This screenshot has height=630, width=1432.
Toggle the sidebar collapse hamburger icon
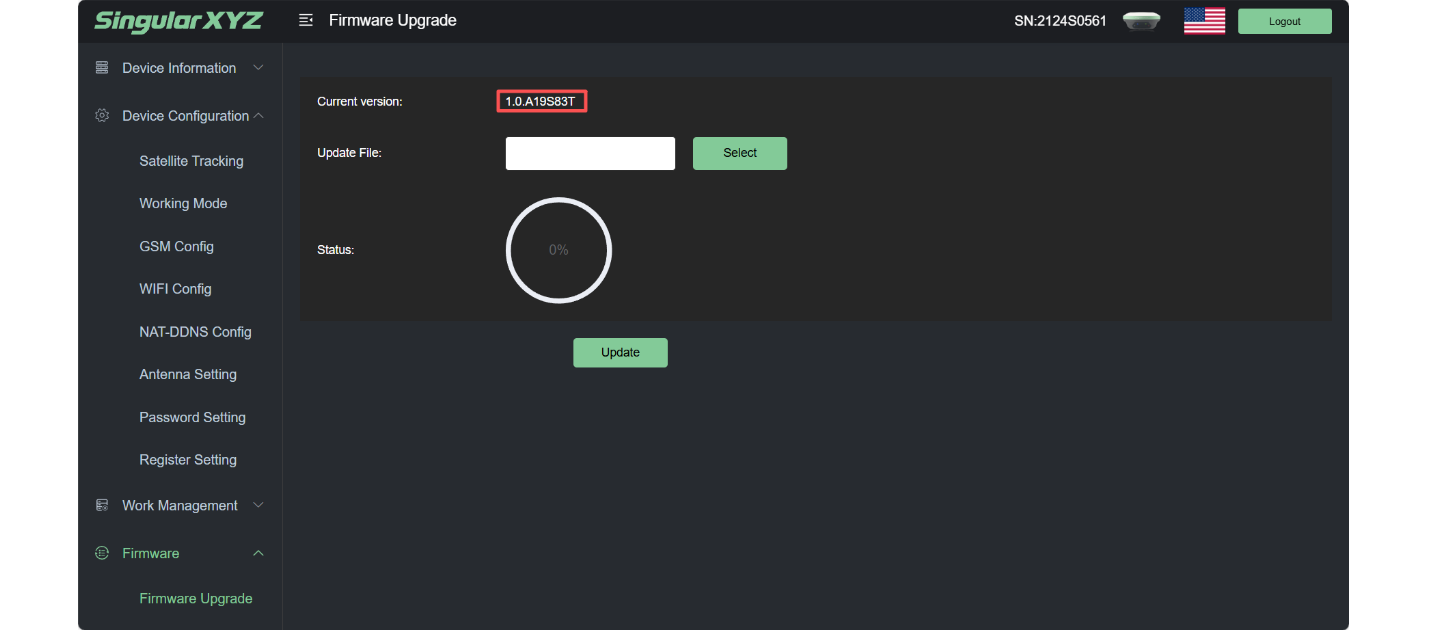coord(306,21)
